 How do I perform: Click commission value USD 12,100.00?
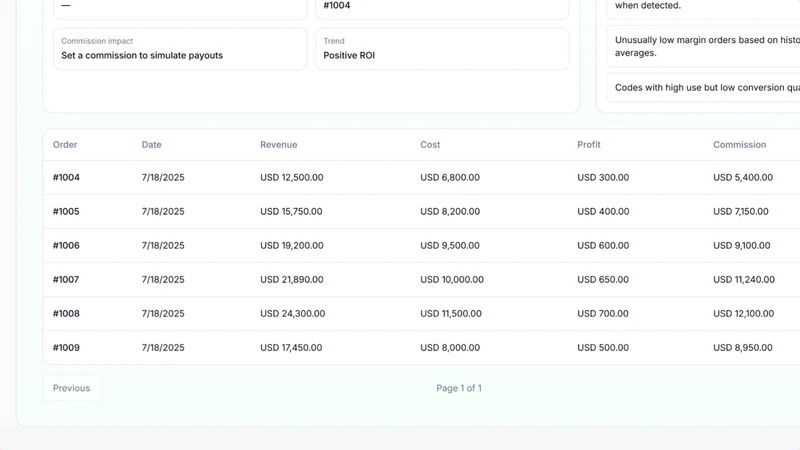[744, 314]
